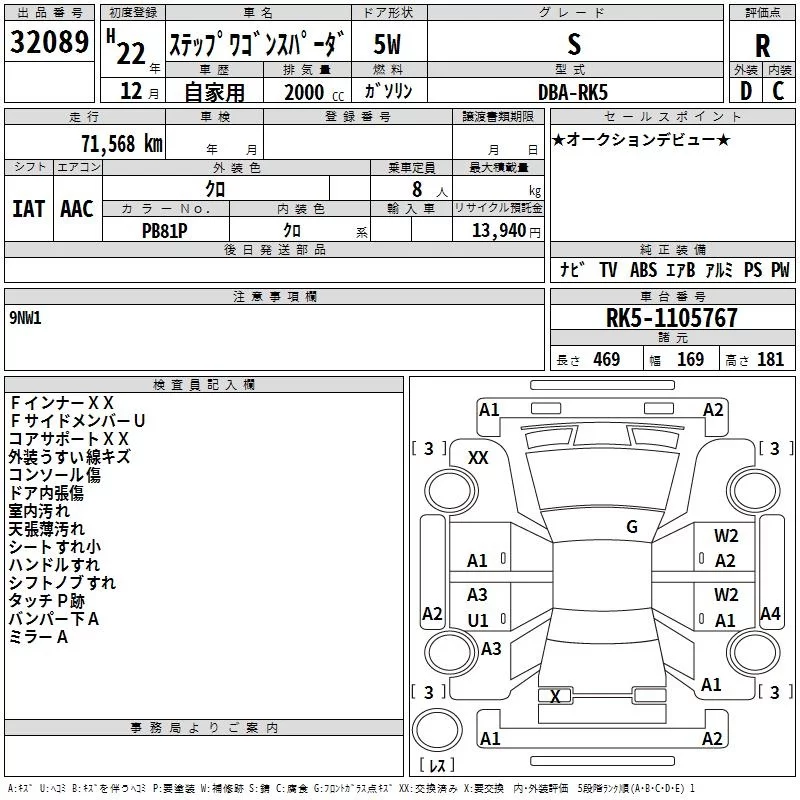The height and width of the screenshot is (800, 800).
Task: Click the XX mark on the car diagram
Action: 478,457
